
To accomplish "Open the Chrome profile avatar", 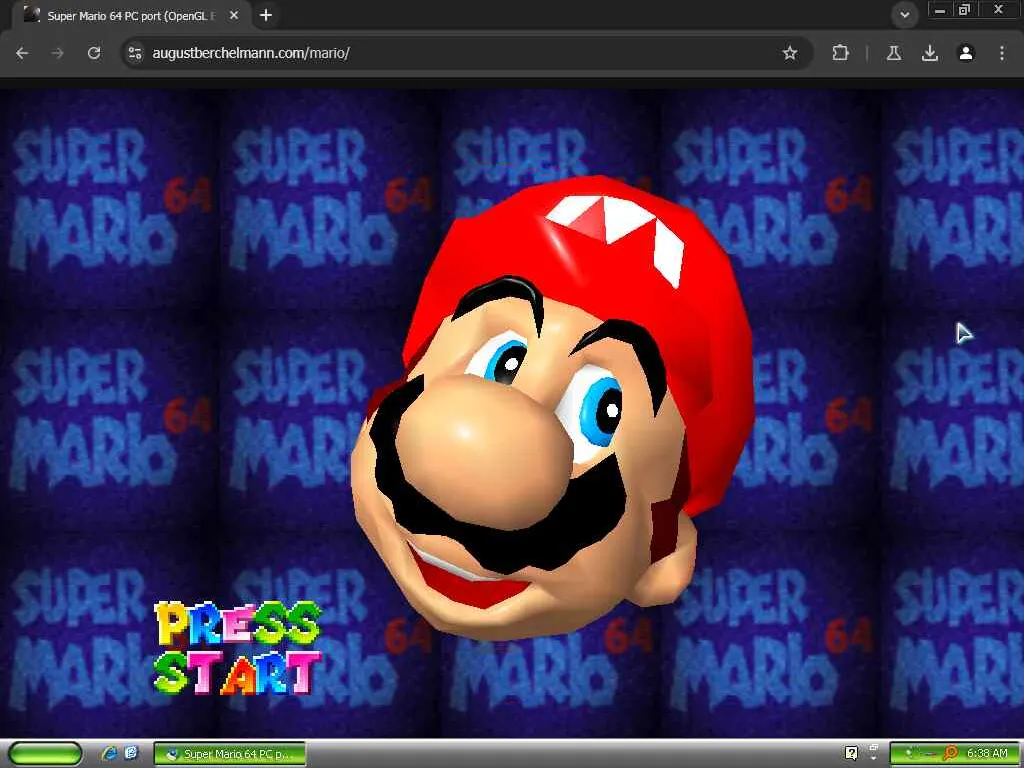I will 966,53.
